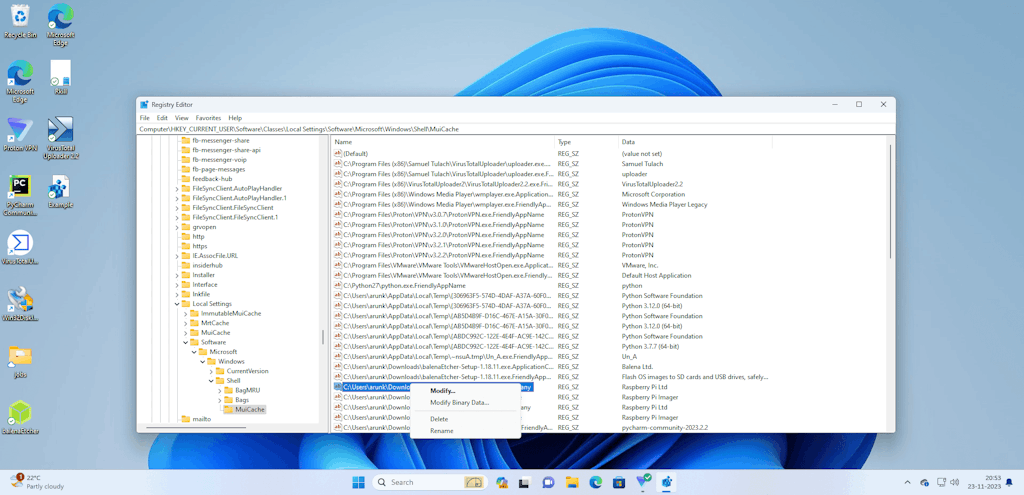Collapse the Local Settings key

(176, 304)
